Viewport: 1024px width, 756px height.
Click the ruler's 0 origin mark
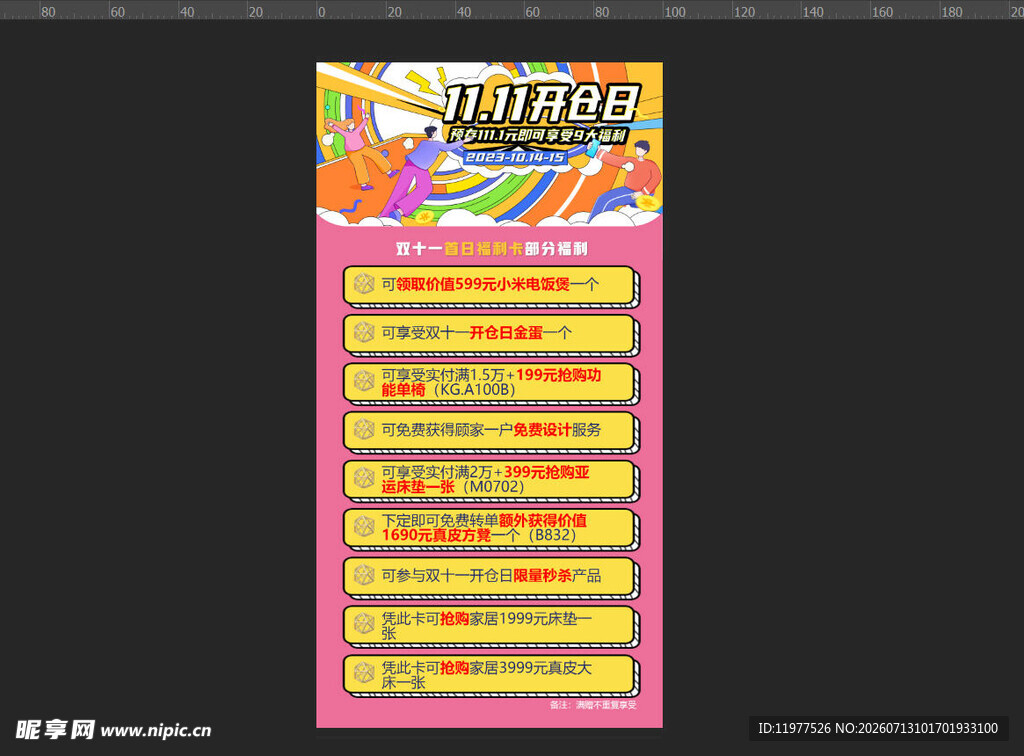click(321, 12)
